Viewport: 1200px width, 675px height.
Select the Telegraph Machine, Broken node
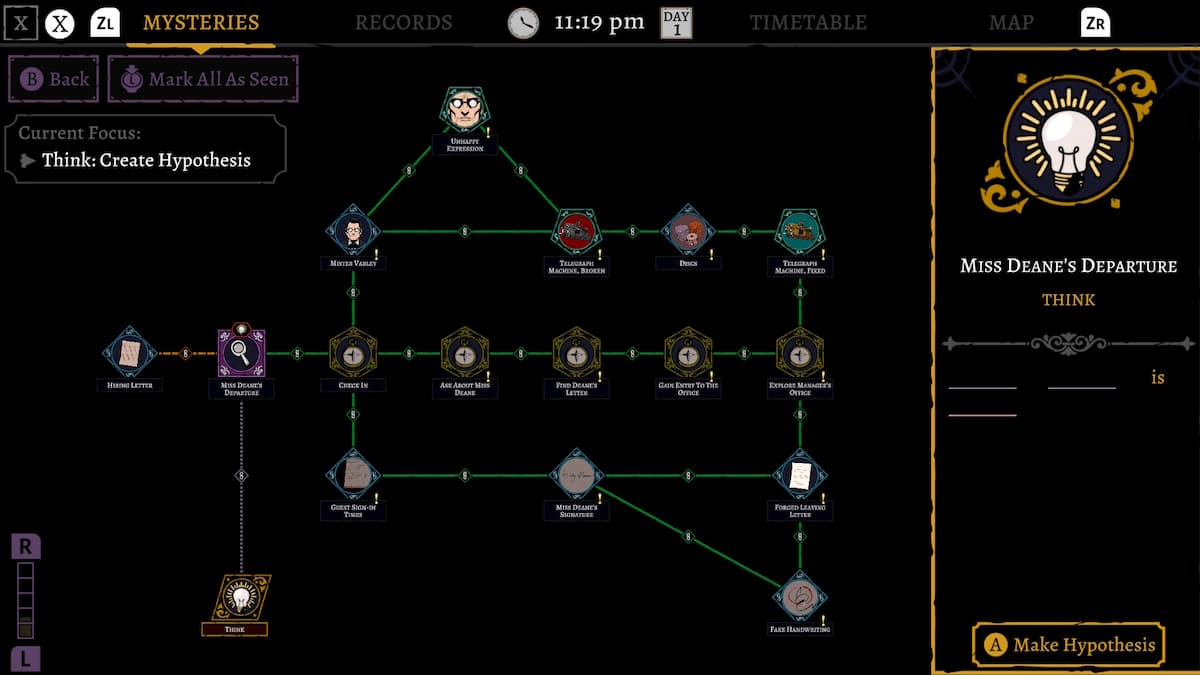[x=576, y=232]
